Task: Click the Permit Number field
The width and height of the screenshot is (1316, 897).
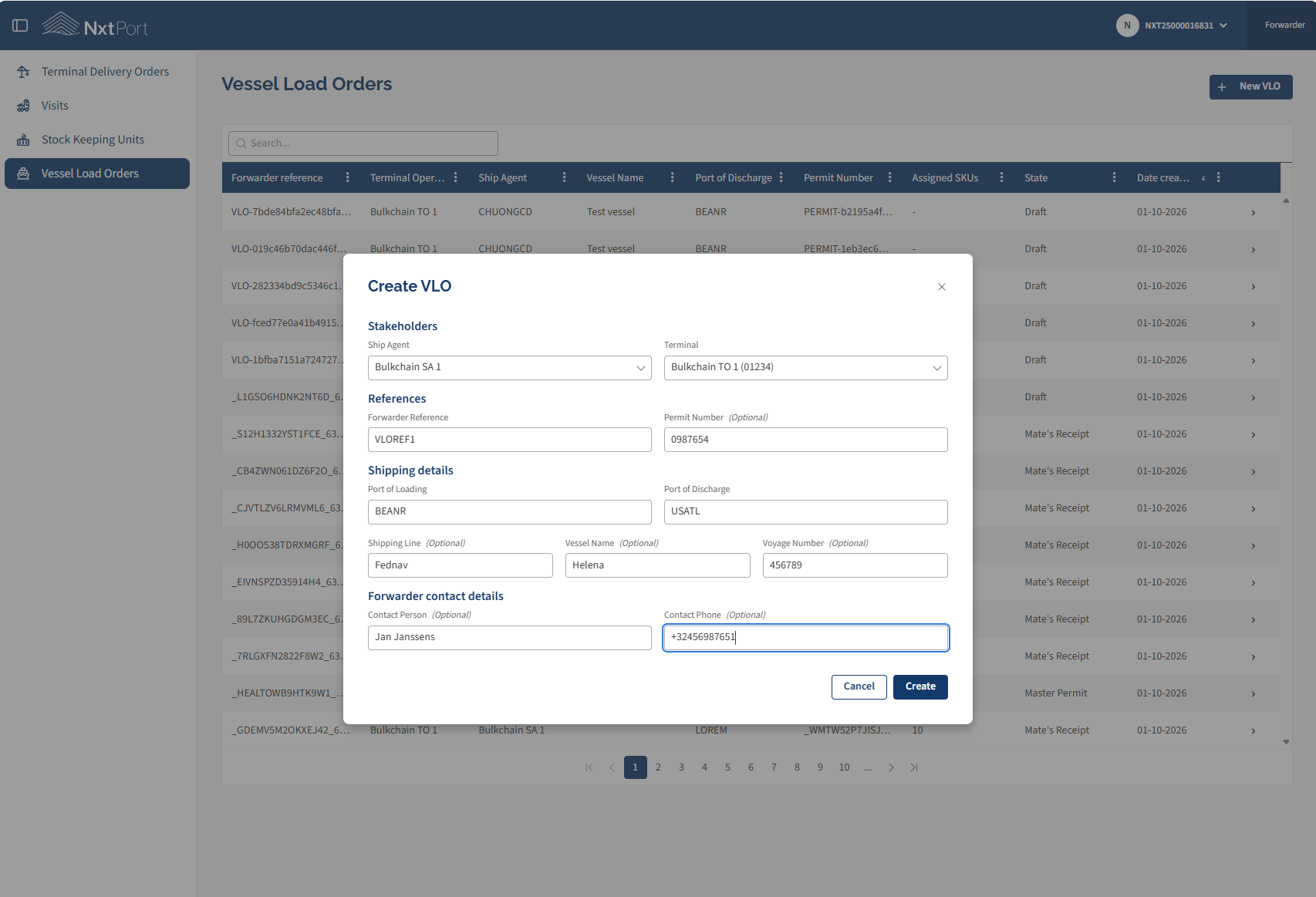Action: click(806, 440)
